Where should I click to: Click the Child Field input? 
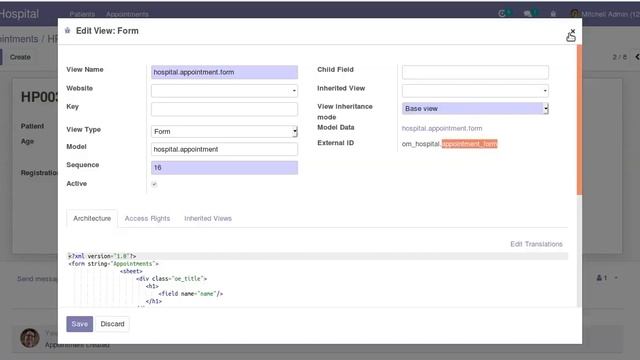(475, 72)
